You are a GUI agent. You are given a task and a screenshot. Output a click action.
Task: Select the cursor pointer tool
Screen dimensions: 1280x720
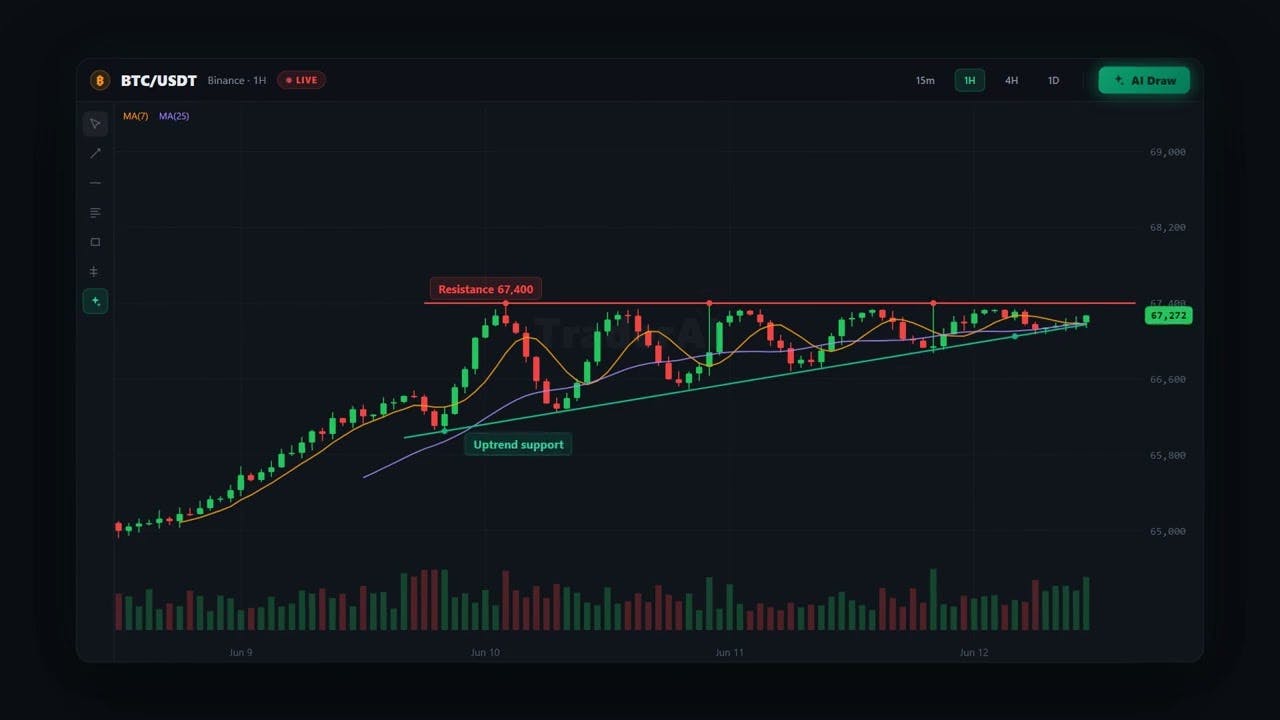tap(95, 124)
